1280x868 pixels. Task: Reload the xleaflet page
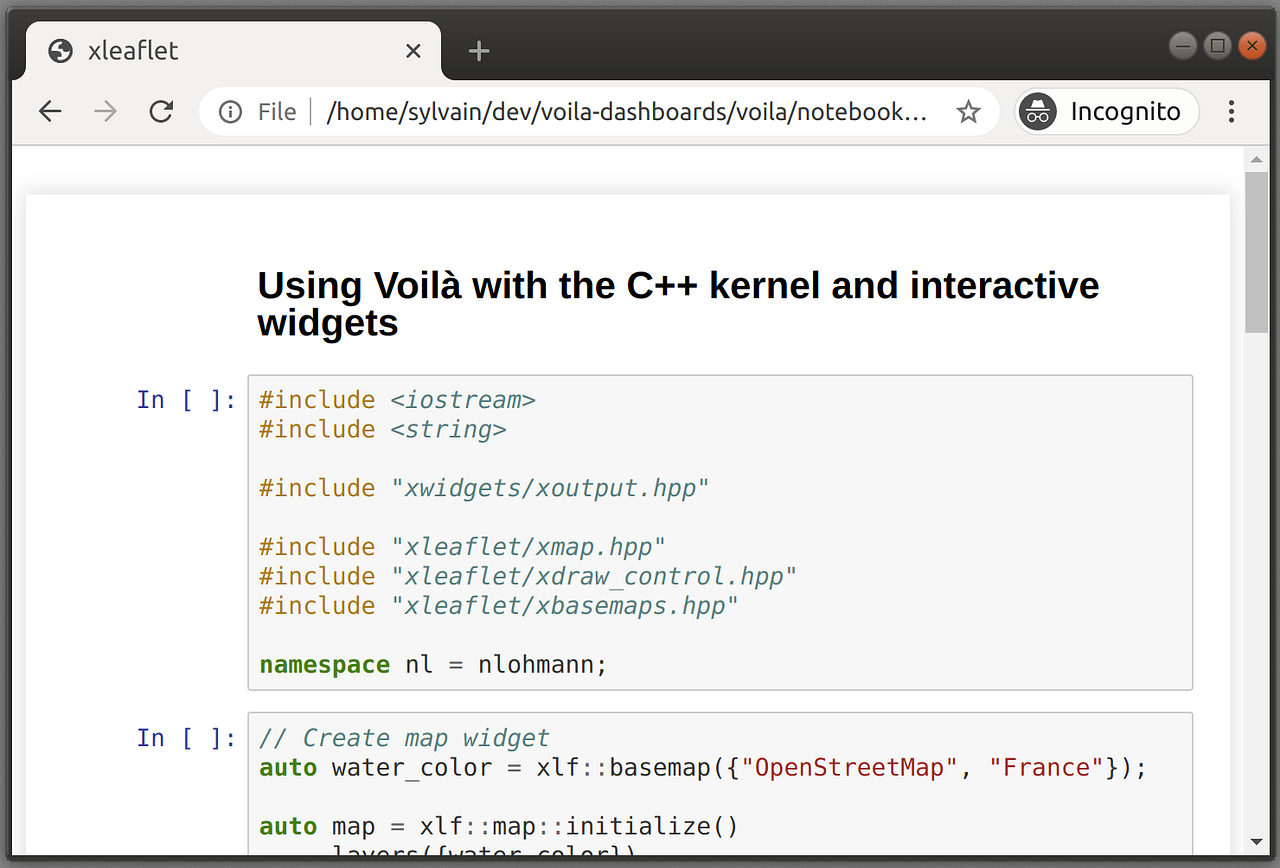161,111
